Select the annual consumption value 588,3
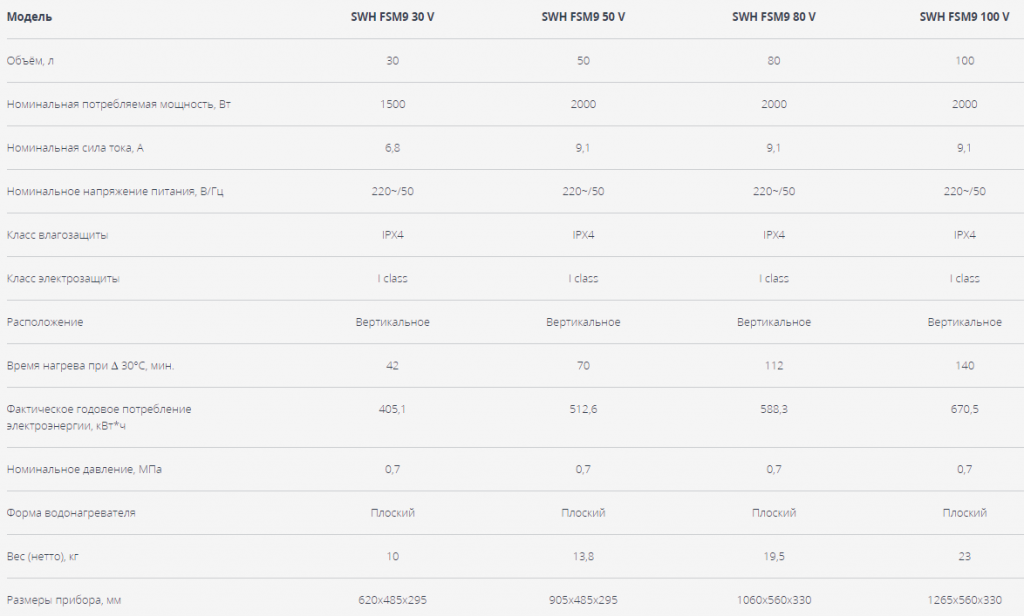The height and width of the screenshot is (616, 1024). click(x=774, y=409)
